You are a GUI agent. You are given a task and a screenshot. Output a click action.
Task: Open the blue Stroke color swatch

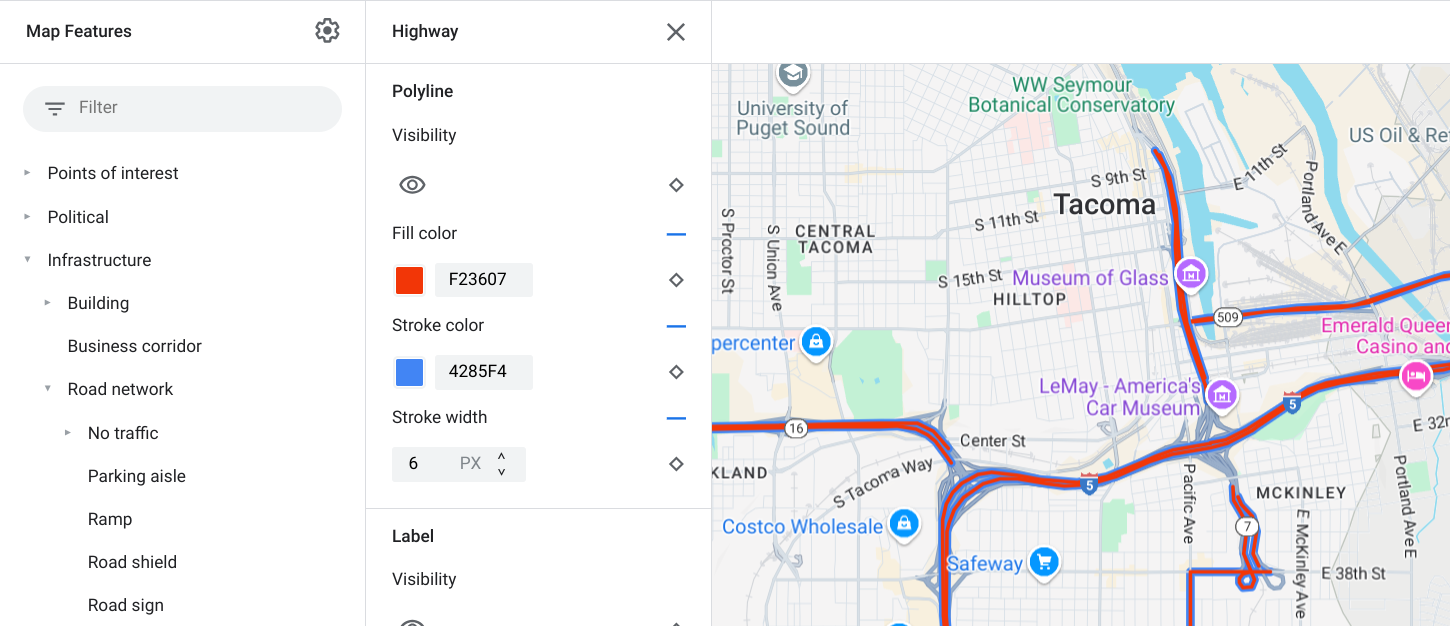[410, 372]
